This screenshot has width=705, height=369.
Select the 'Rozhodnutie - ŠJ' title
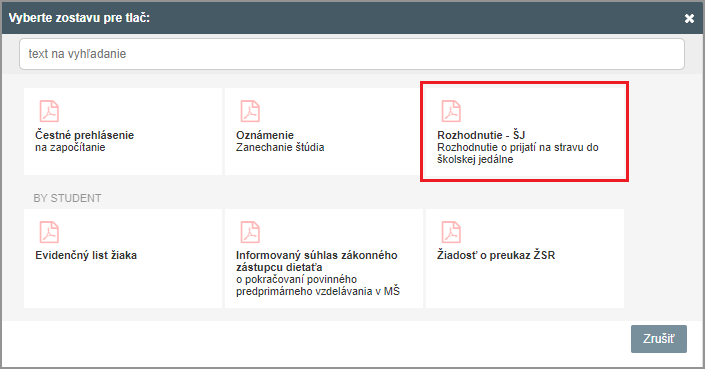click(481, 135)
